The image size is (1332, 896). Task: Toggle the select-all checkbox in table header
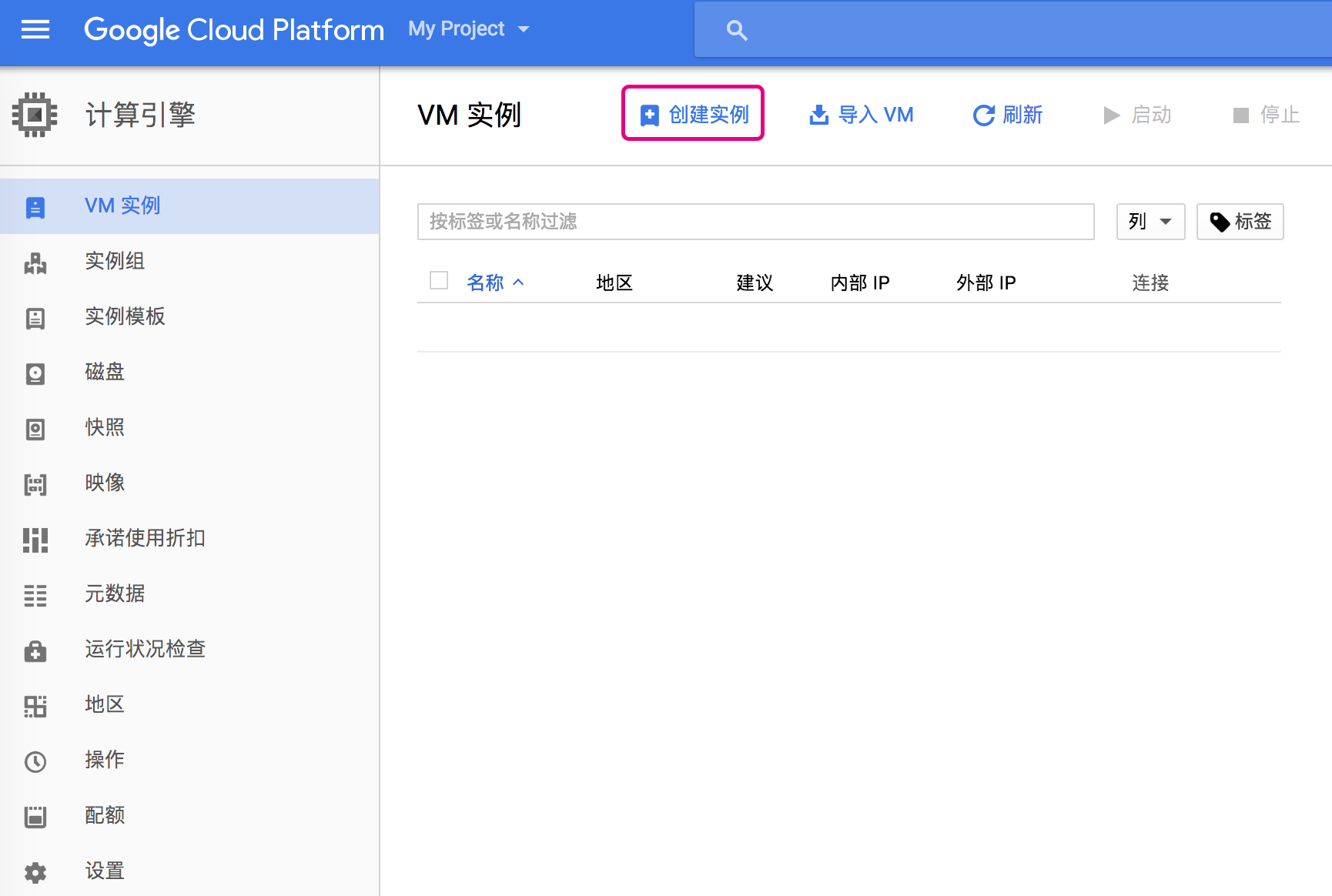[439, 280]
